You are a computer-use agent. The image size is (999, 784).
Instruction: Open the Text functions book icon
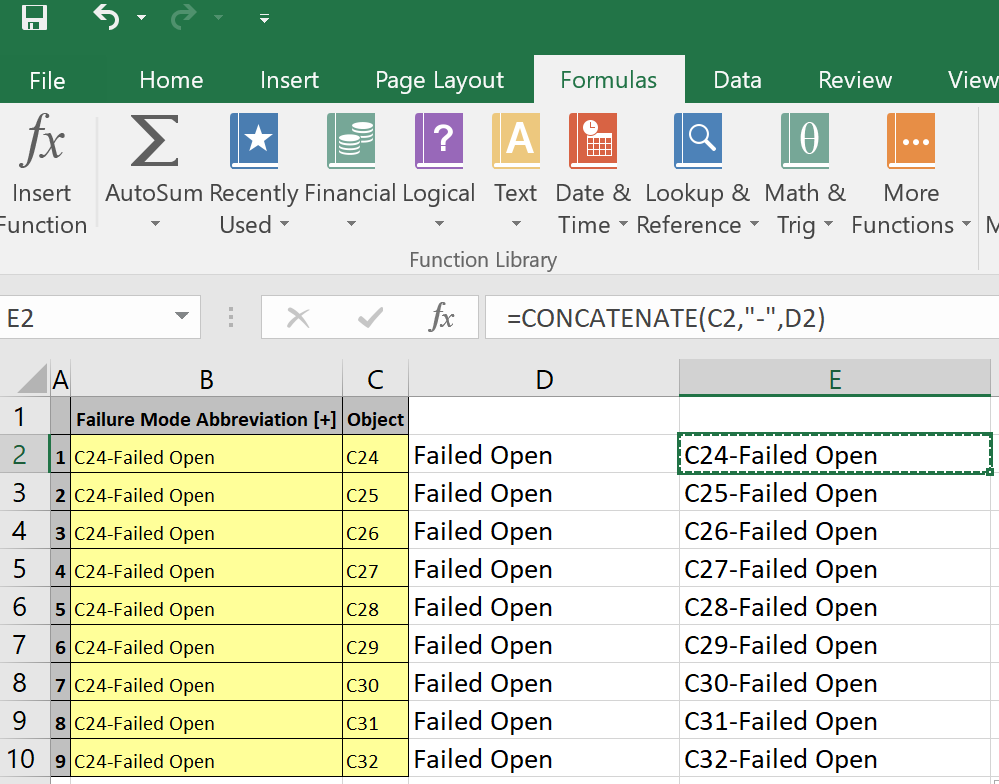pyautogui.click(x=516, y=140)
